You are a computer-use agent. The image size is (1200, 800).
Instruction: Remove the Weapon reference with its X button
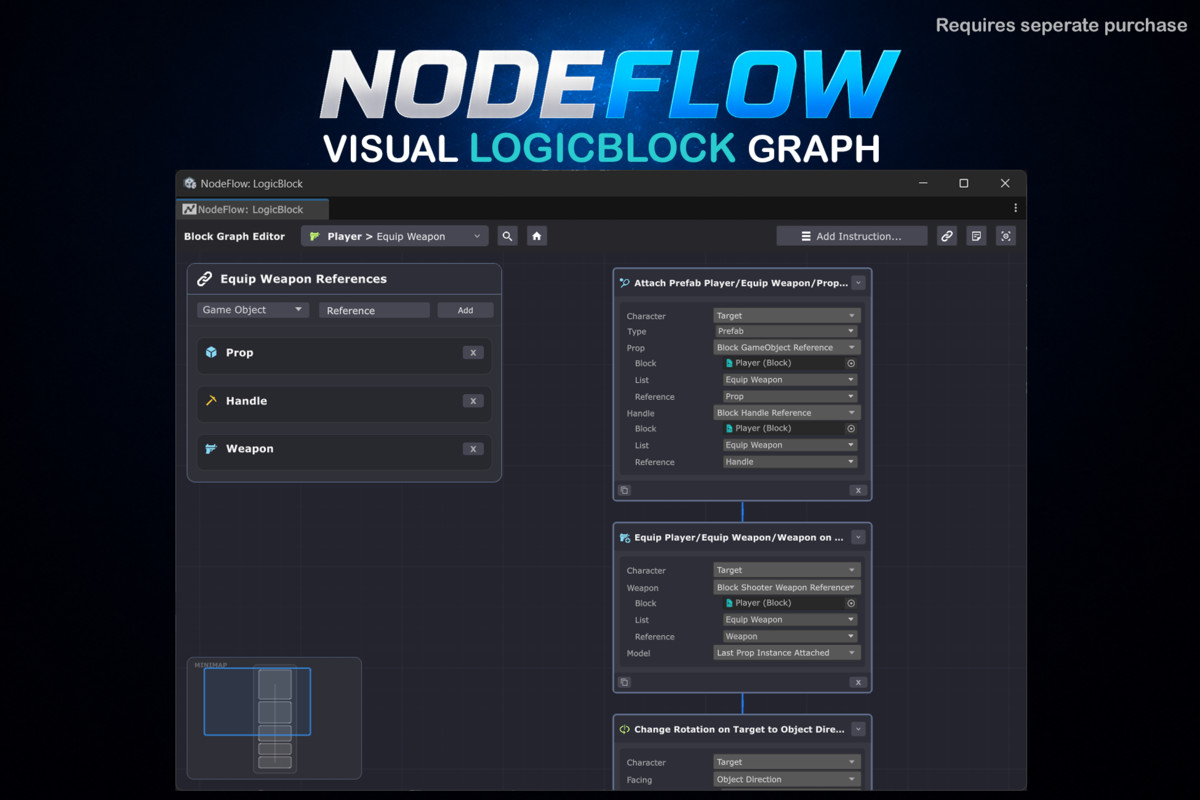474,449
